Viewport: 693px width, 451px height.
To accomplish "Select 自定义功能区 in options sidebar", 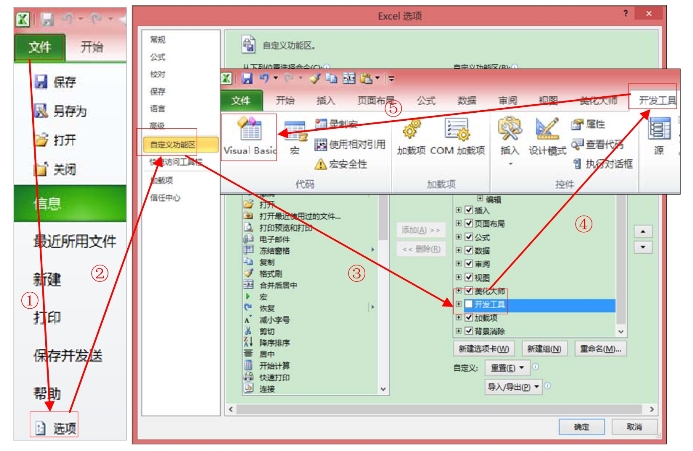I will click(180, 145).
